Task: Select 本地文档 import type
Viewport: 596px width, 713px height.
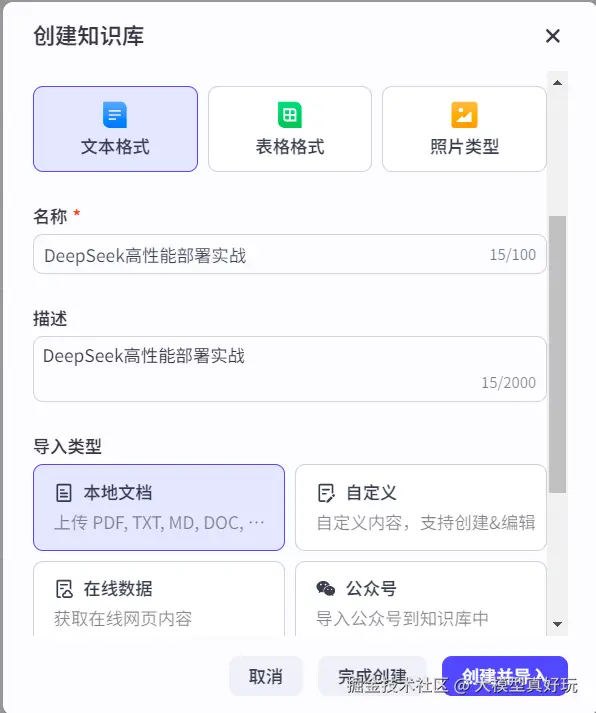Action: tap(159, 507)
